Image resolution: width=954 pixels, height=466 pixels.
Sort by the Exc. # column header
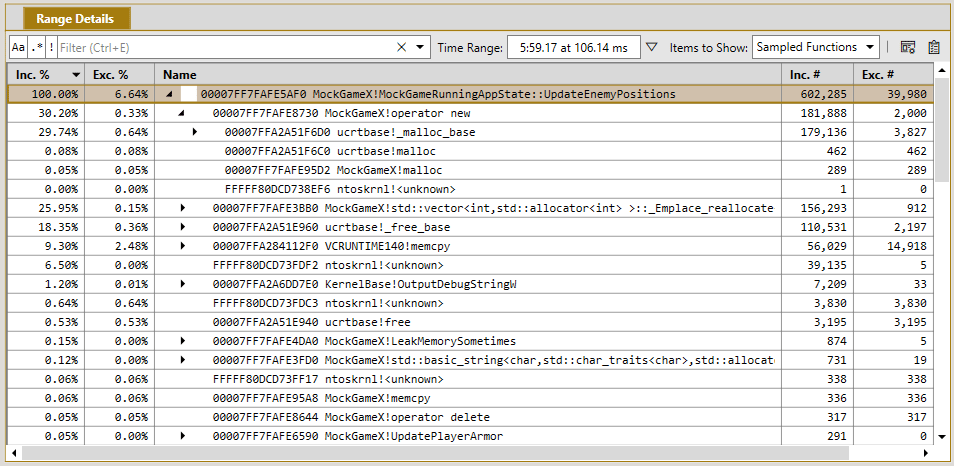(893, 75)
